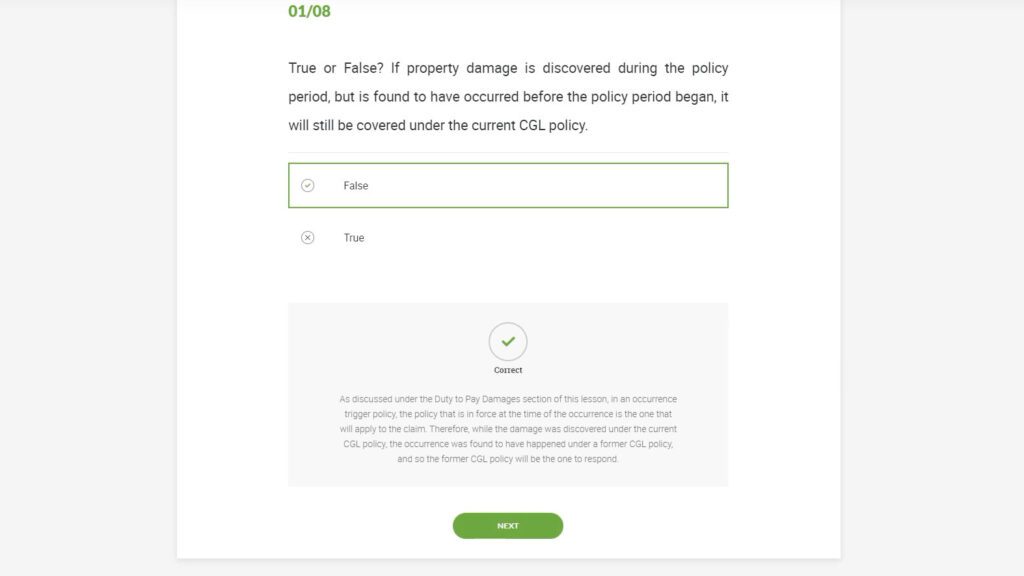Click the question line starting "period, but is found"
Screen dimensions: 1024x576
click(x=508, y=97)
